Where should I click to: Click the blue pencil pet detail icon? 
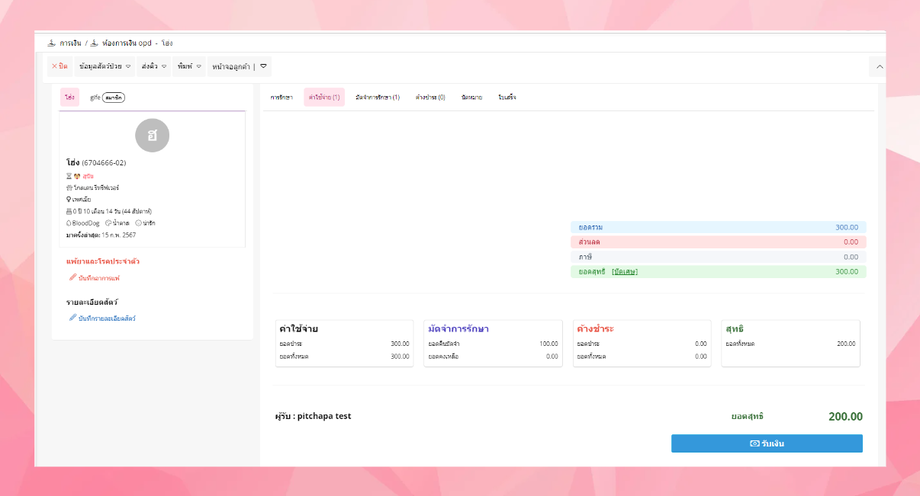[x=73, y=318]
